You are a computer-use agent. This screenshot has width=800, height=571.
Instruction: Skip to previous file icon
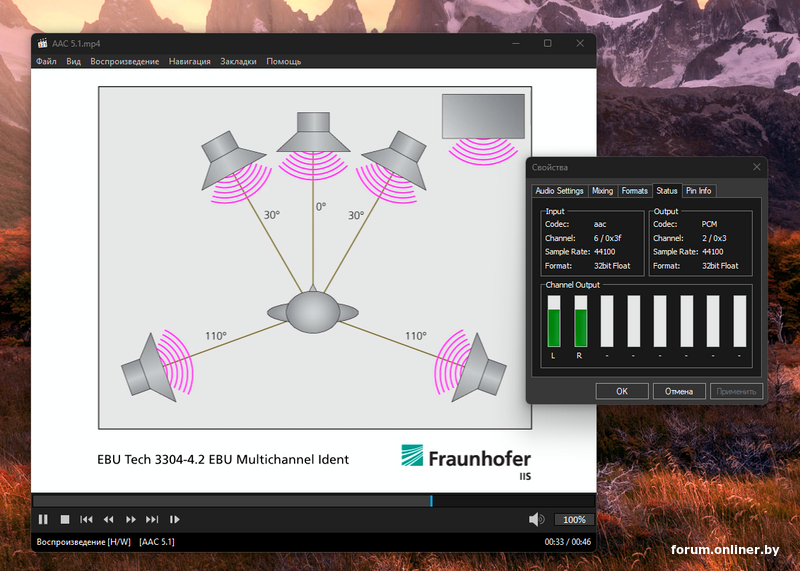click(87, 519)
